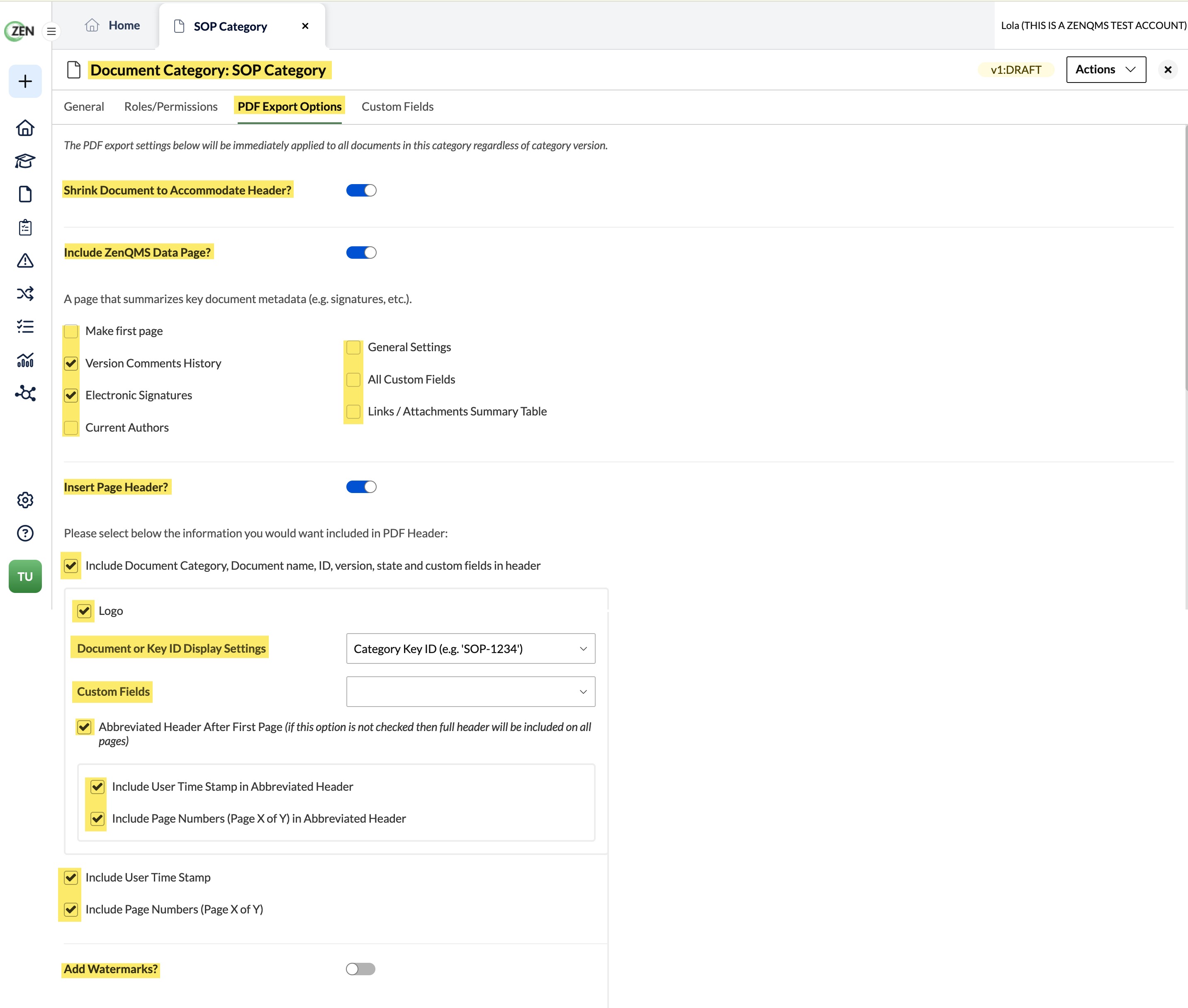Viewport: 1188px width, 1008px height.
Task: Click the Add Watermarks? label
Action: pyautogui.click(x=110, y=969)
